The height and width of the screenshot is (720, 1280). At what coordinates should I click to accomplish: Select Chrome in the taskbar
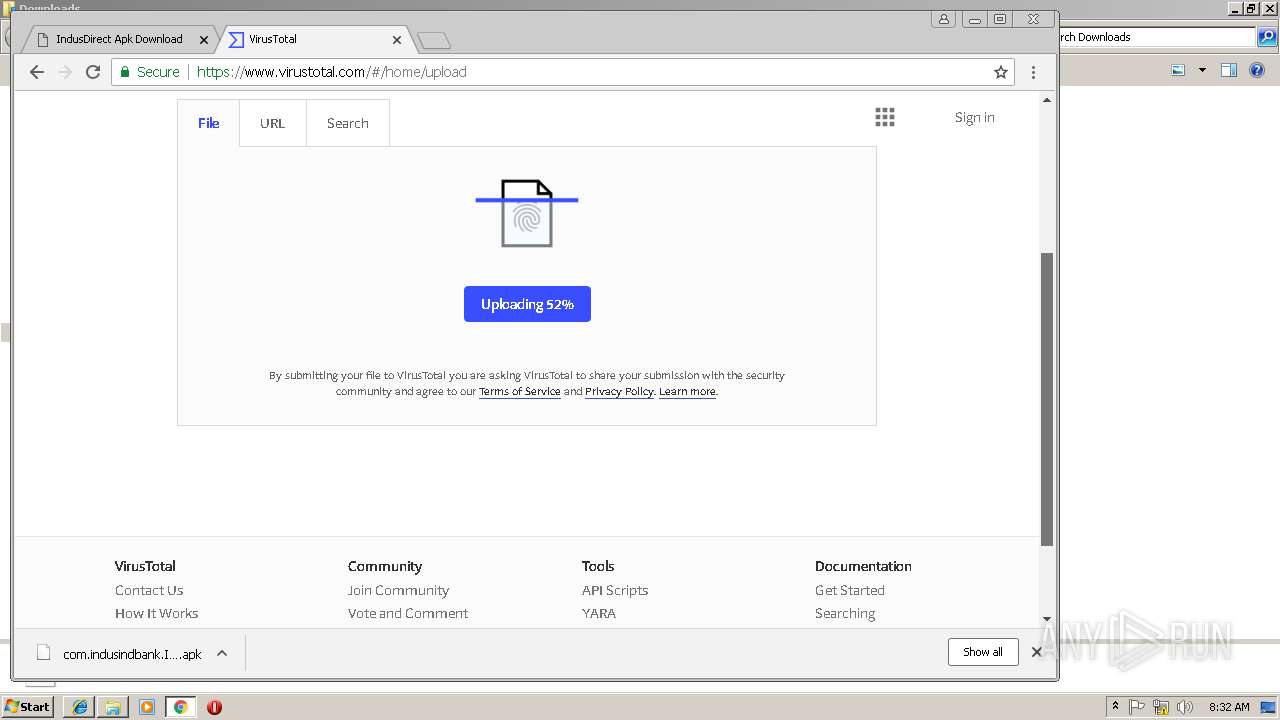[181, 707]
